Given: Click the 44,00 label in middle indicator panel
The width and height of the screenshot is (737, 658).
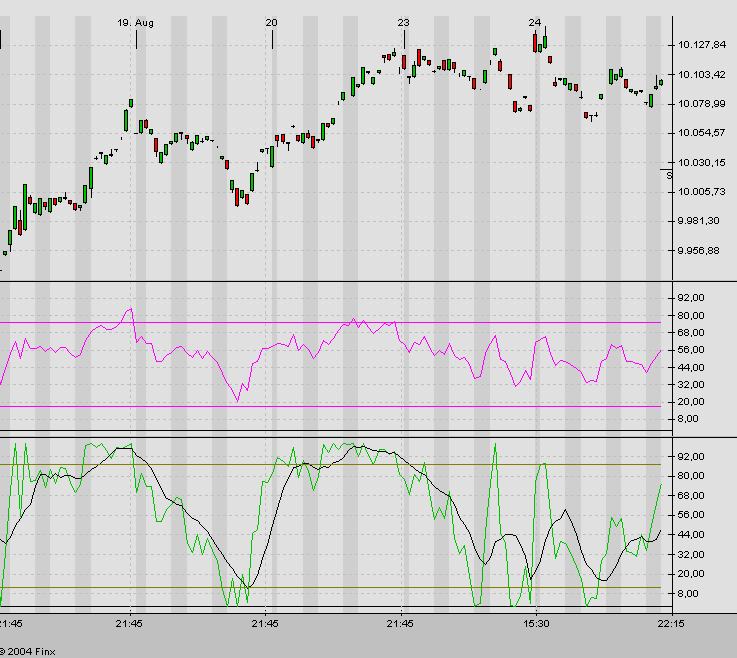Looking at the screenshot, I should coord(691,367).
